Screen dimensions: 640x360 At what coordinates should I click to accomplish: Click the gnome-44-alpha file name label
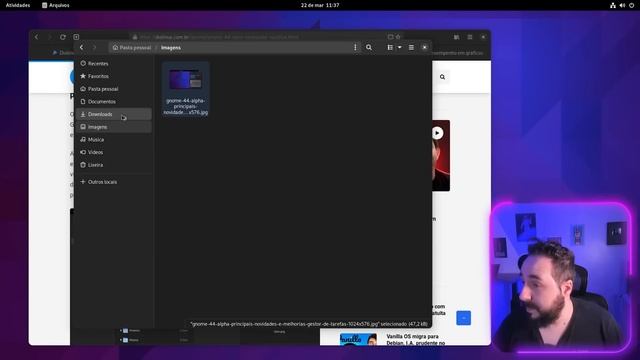[x=186, y=106]
